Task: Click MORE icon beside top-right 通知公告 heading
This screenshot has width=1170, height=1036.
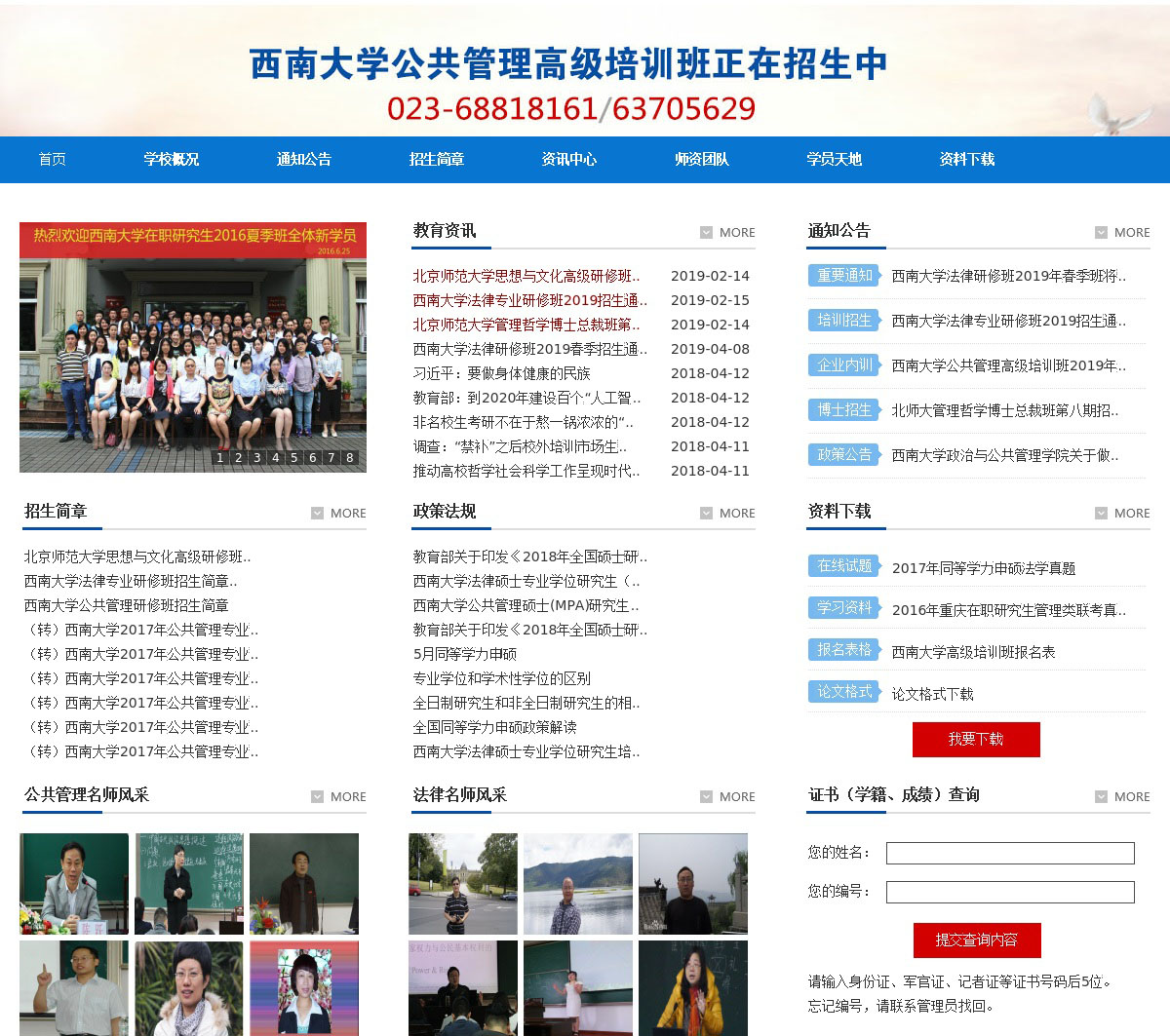Action: (1122, 232)
